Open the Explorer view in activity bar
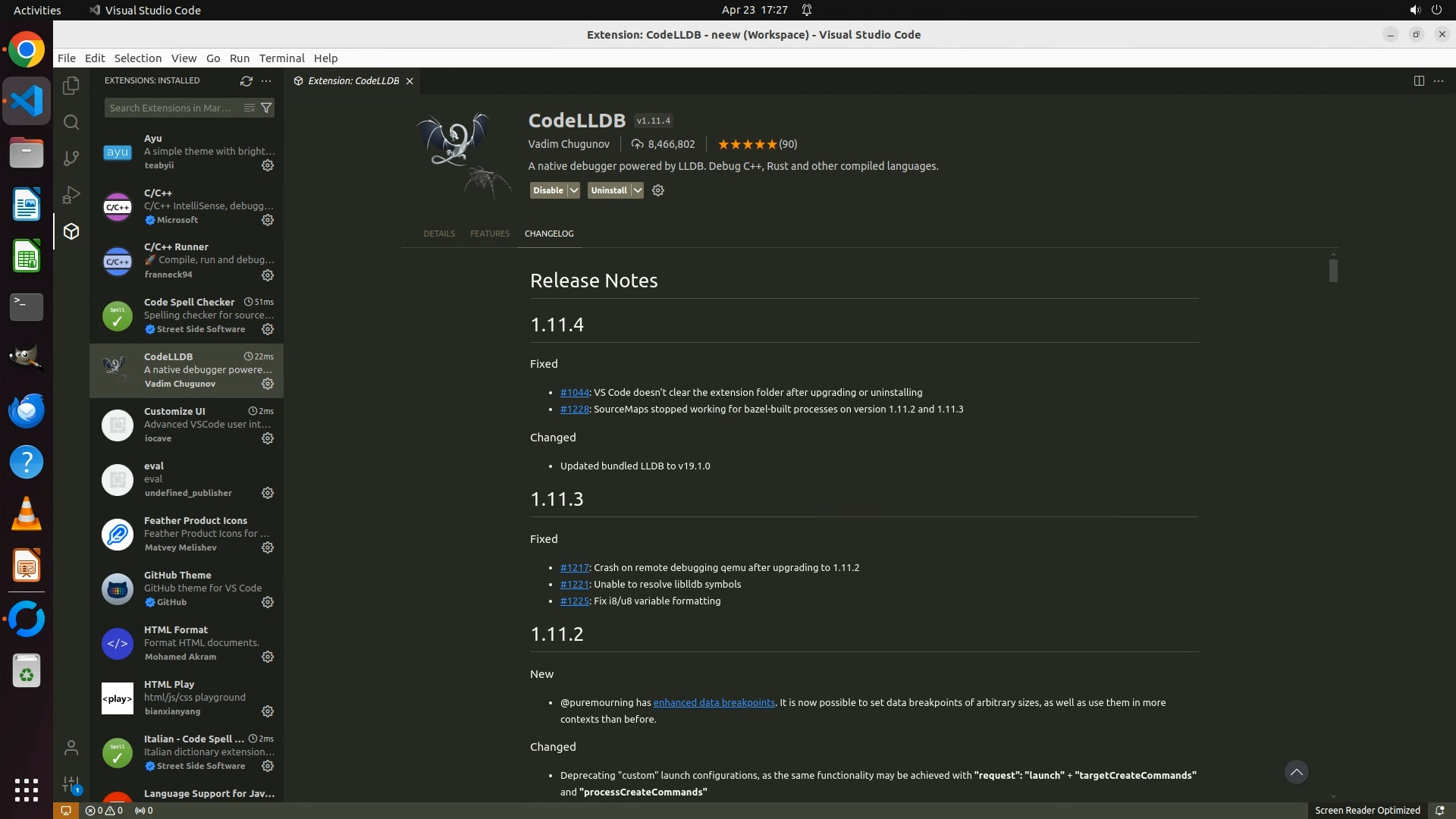 (71, 86)
